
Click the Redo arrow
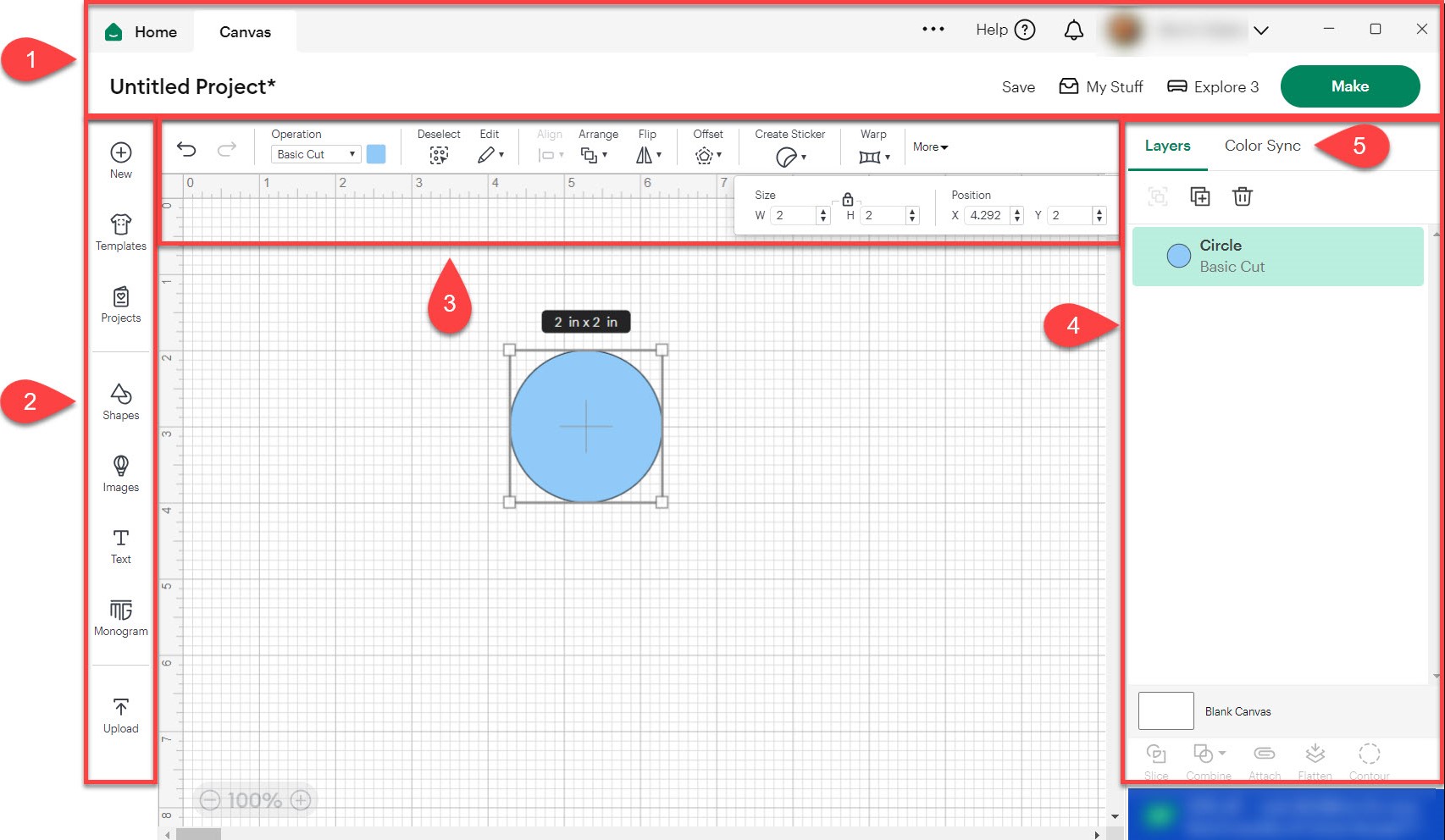[x=226, y=150]
